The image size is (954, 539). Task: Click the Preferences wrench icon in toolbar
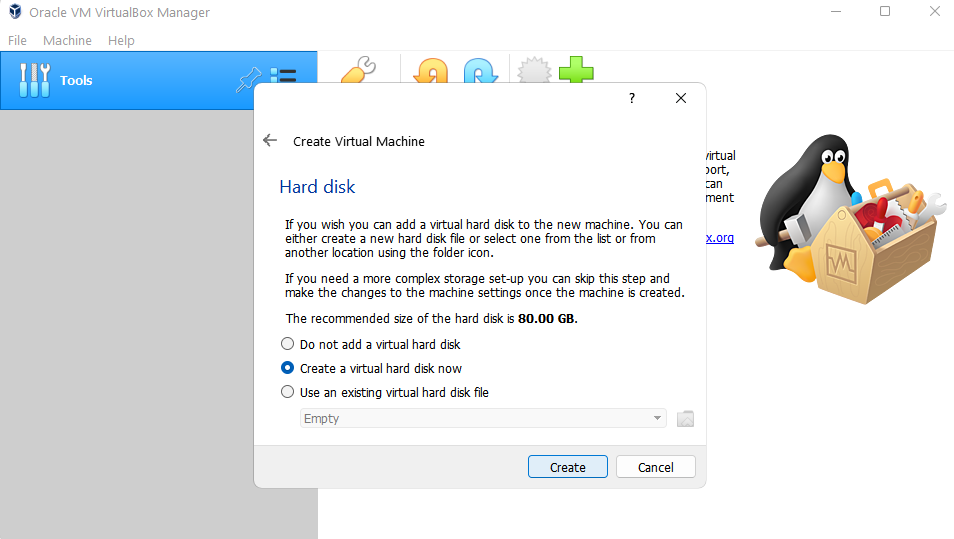coord(358,69)
